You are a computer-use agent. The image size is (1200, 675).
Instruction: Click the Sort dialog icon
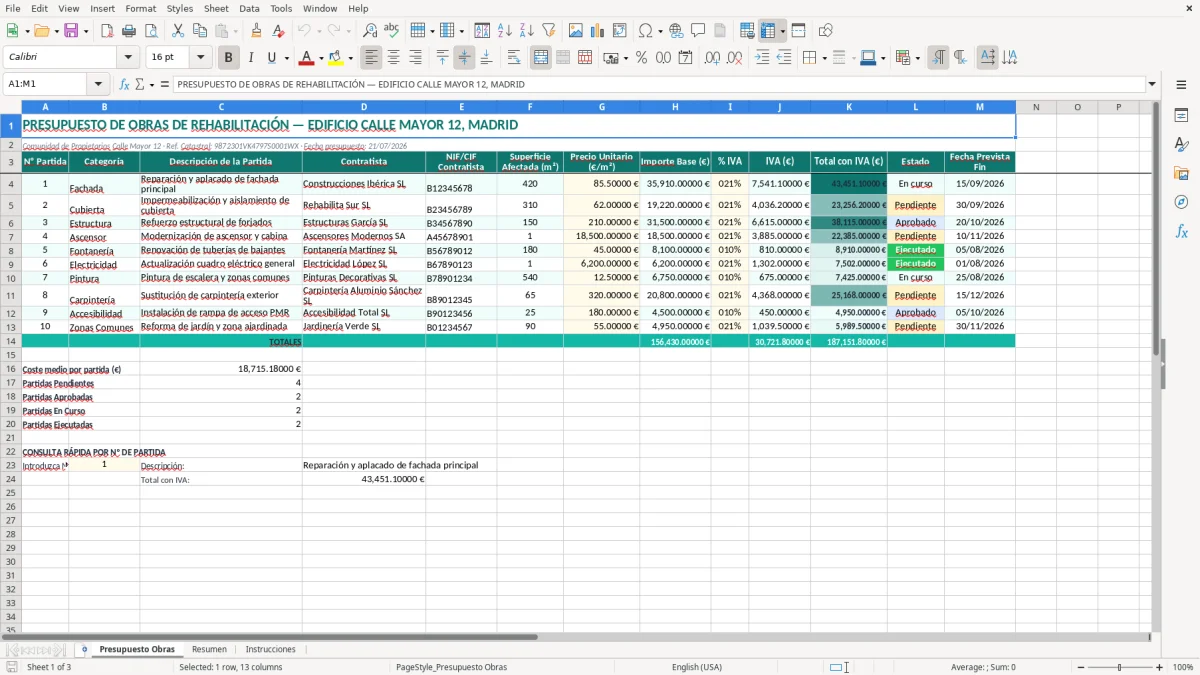[482, 31]
